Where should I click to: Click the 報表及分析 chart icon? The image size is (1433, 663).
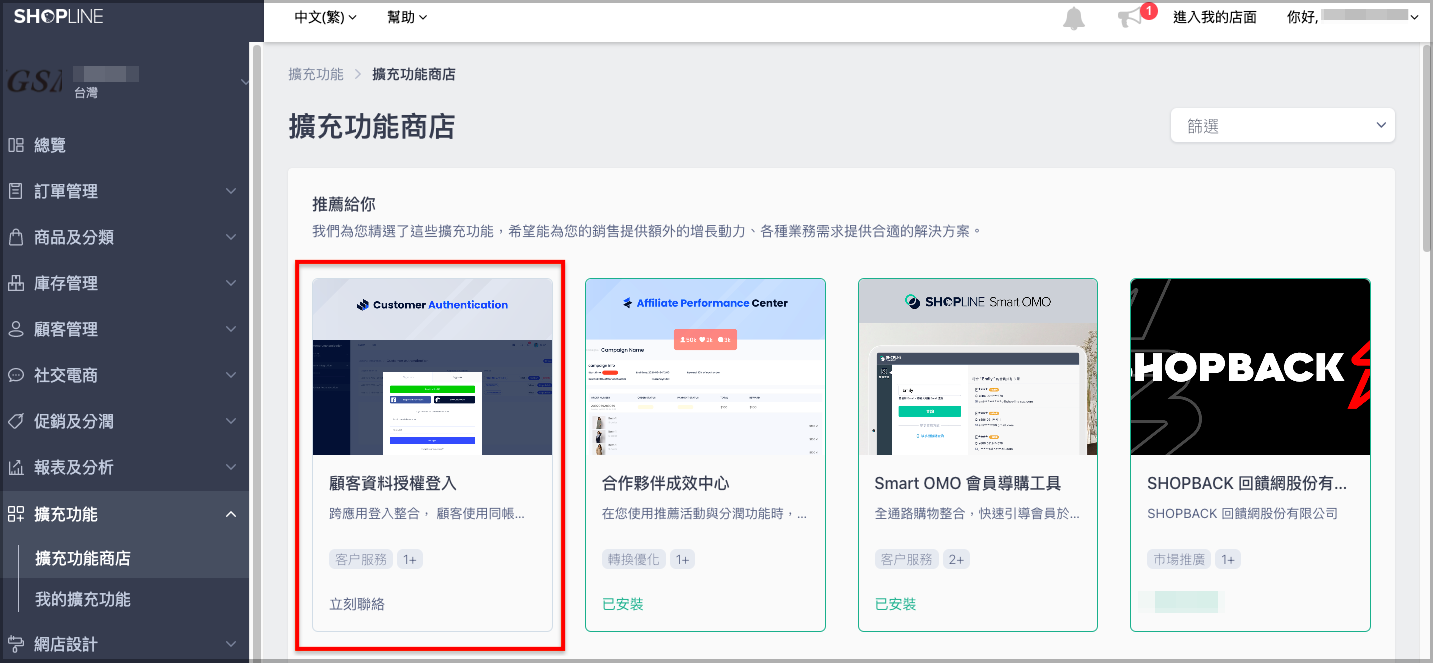[x=16, y=467]
